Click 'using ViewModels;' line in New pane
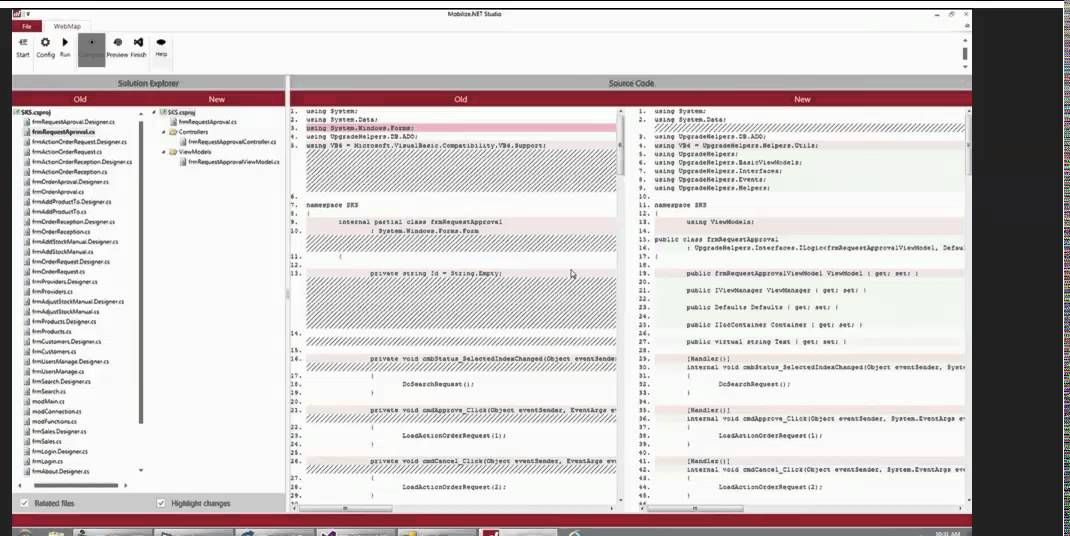1070x536 pixels. [721, 222]
